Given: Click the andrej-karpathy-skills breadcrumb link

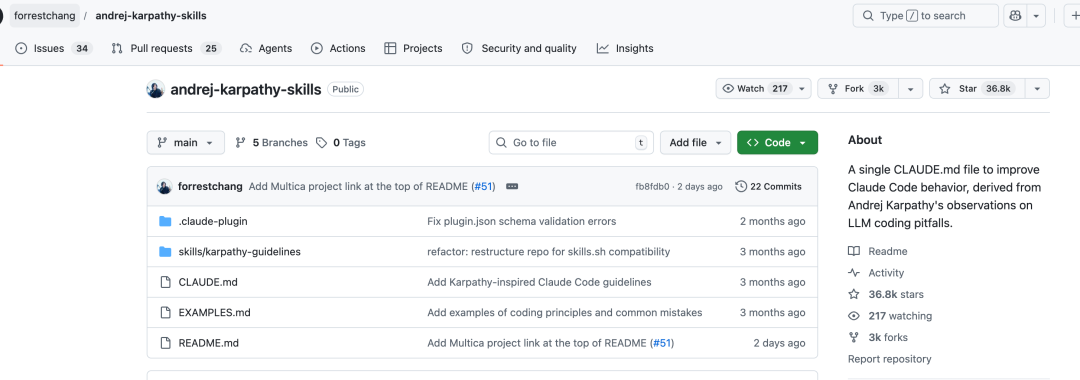Looking at the screenshot, I should (x=150, y=15).
